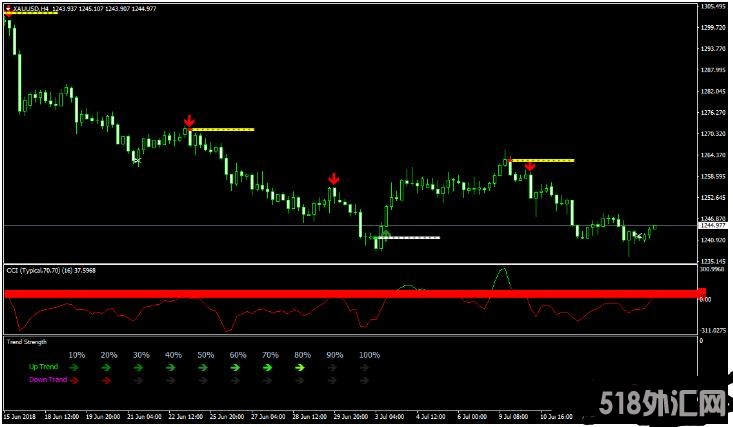This screenshot has width=733, height=427.
Task: Click the white cross marker near 21 Jun
Action: [x=137, y=161]
